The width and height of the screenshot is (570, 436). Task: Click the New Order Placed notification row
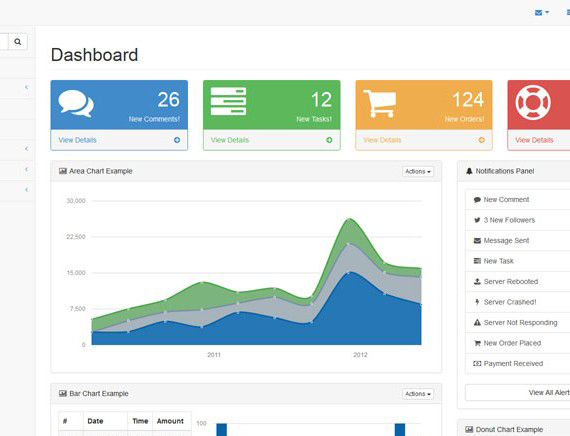pos(518,343)
